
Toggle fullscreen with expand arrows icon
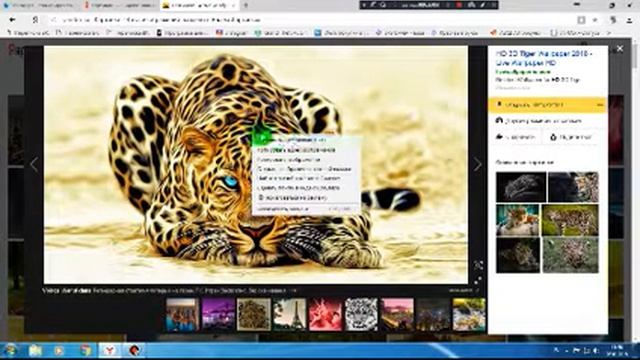(478, 280)
